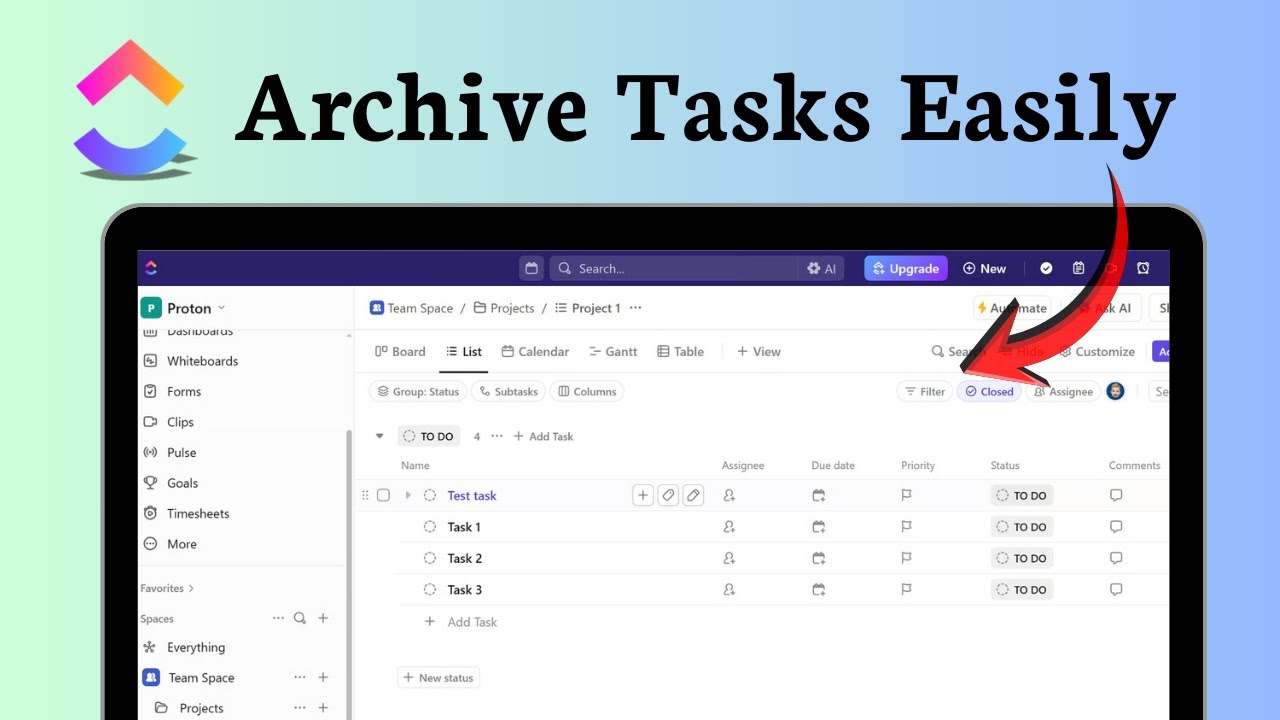Expand the Test task subtasks arrow
The width and height of the screenshot is (1280, 720).
click(x=407, y=495)
